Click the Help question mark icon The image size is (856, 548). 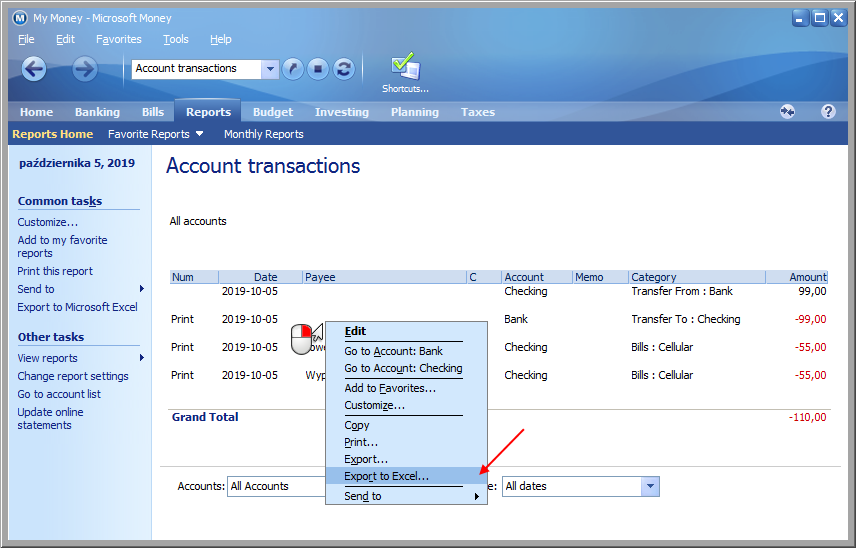coord(828,112)
